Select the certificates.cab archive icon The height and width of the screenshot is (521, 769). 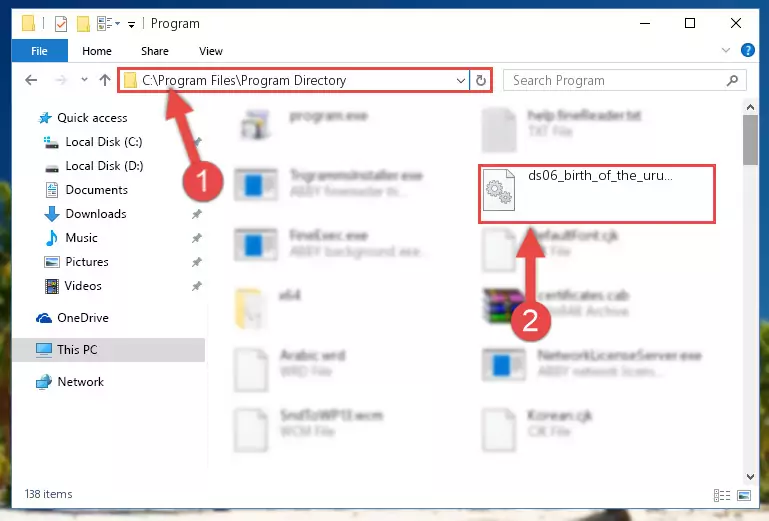coord(502,305)
